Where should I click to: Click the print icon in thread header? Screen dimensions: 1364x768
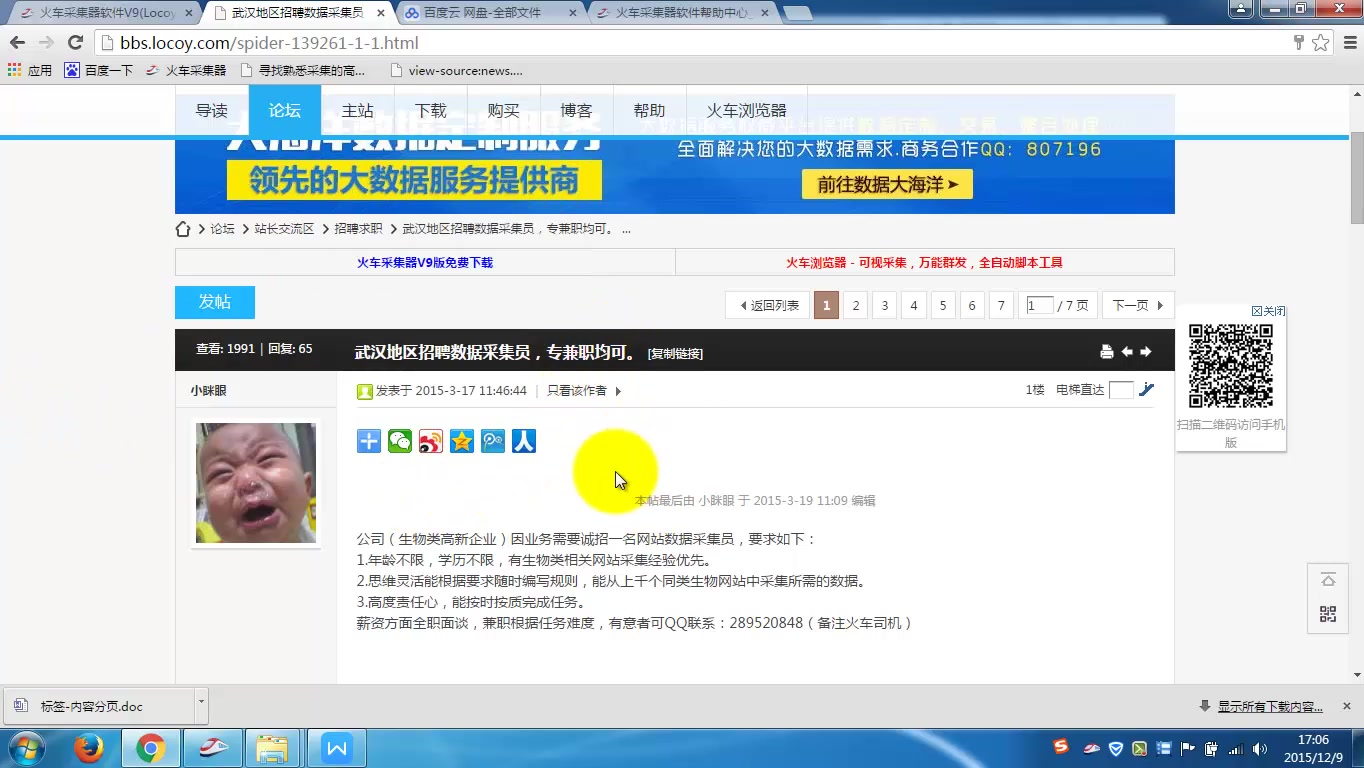pos(1106,351)
